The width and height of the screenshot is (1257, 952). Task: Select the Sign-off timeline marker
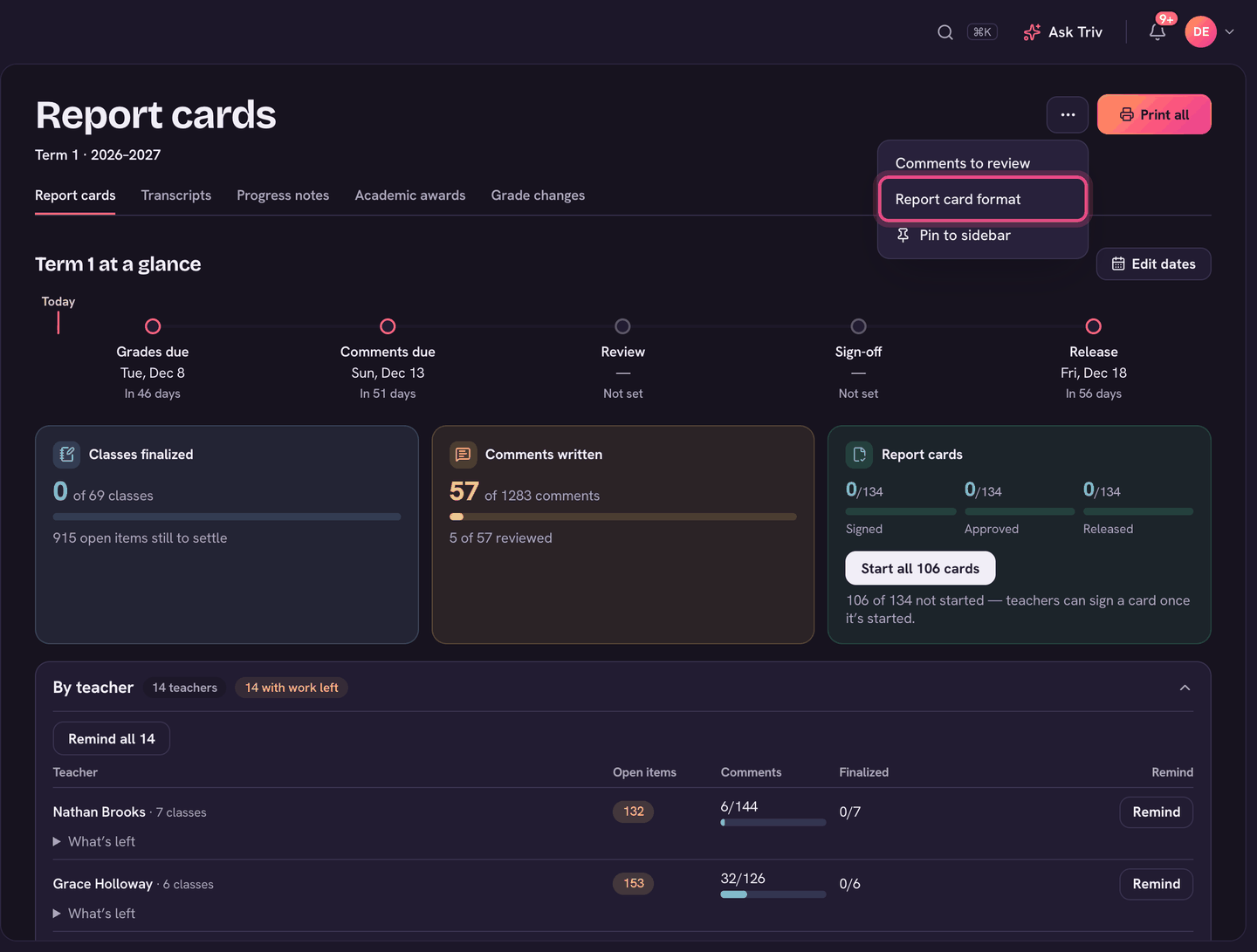tap(858, 326)
